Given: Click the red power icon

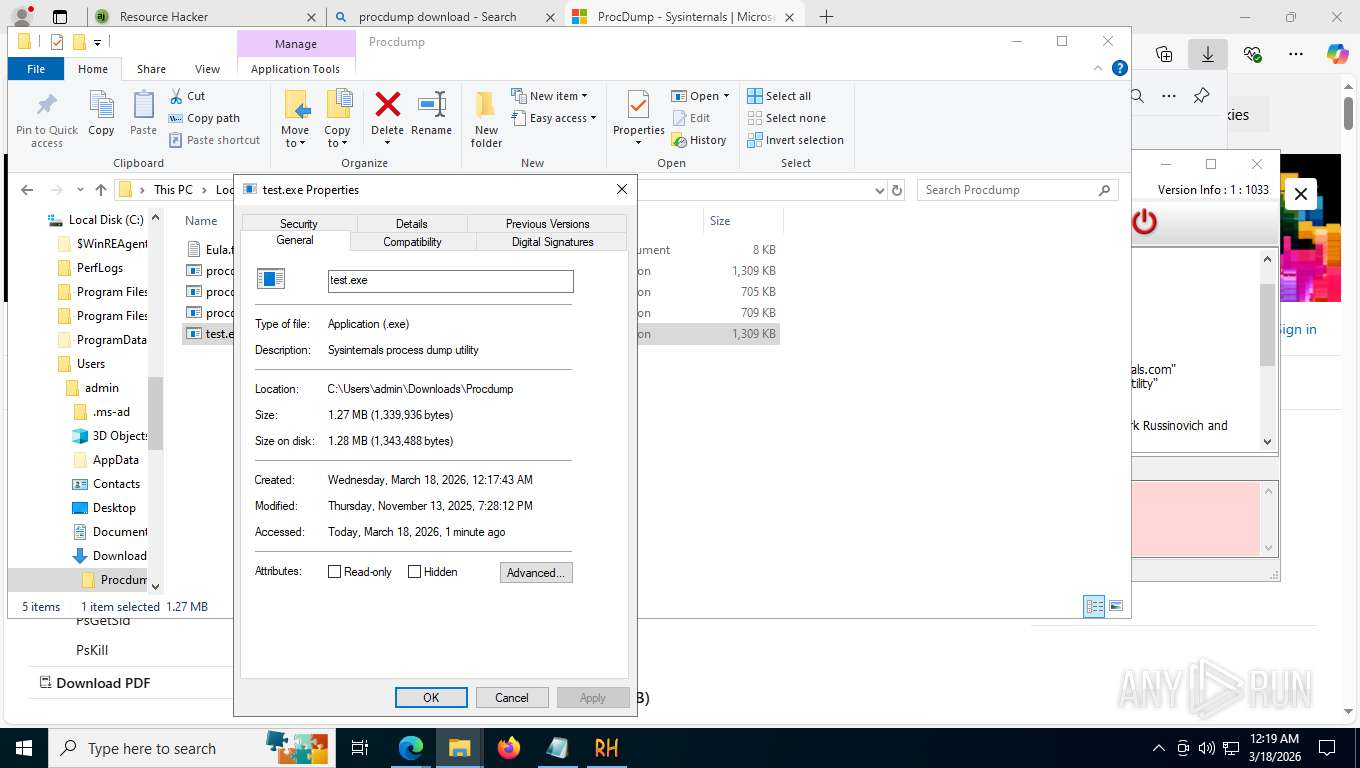Looking at the screenshot, I should tap(1144, 222).
